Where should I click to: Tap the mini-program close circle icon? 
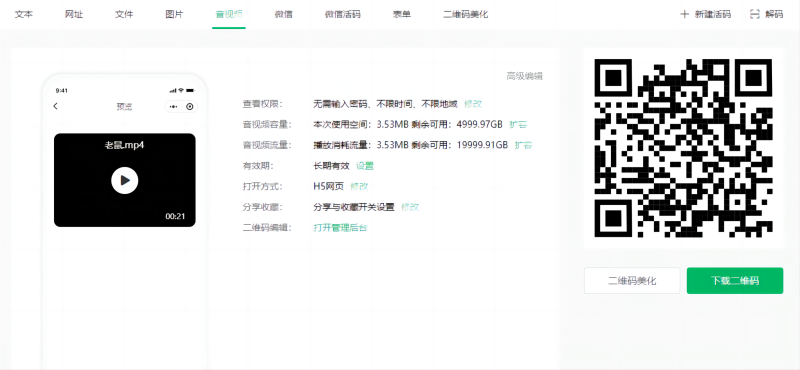coord(190,107)
